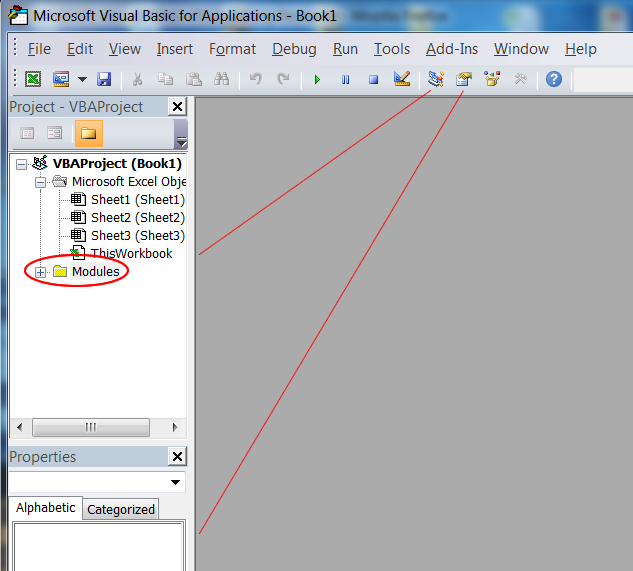This screenshot has width=633, height=571.
Task: Open the Edit menu
Action: click(80, 49)
